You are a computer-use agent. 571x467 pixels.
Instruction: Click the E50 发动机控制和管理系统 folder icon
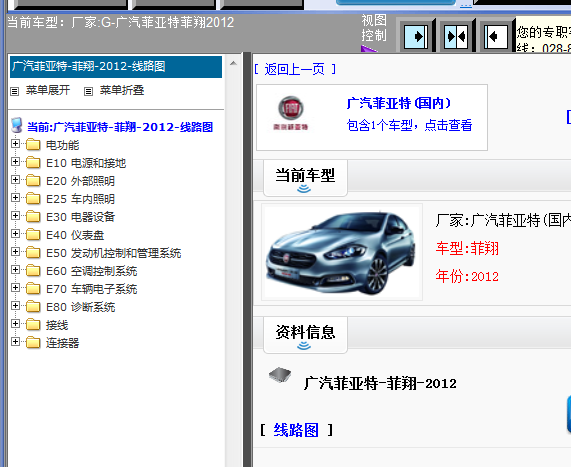tap(33, 252)
